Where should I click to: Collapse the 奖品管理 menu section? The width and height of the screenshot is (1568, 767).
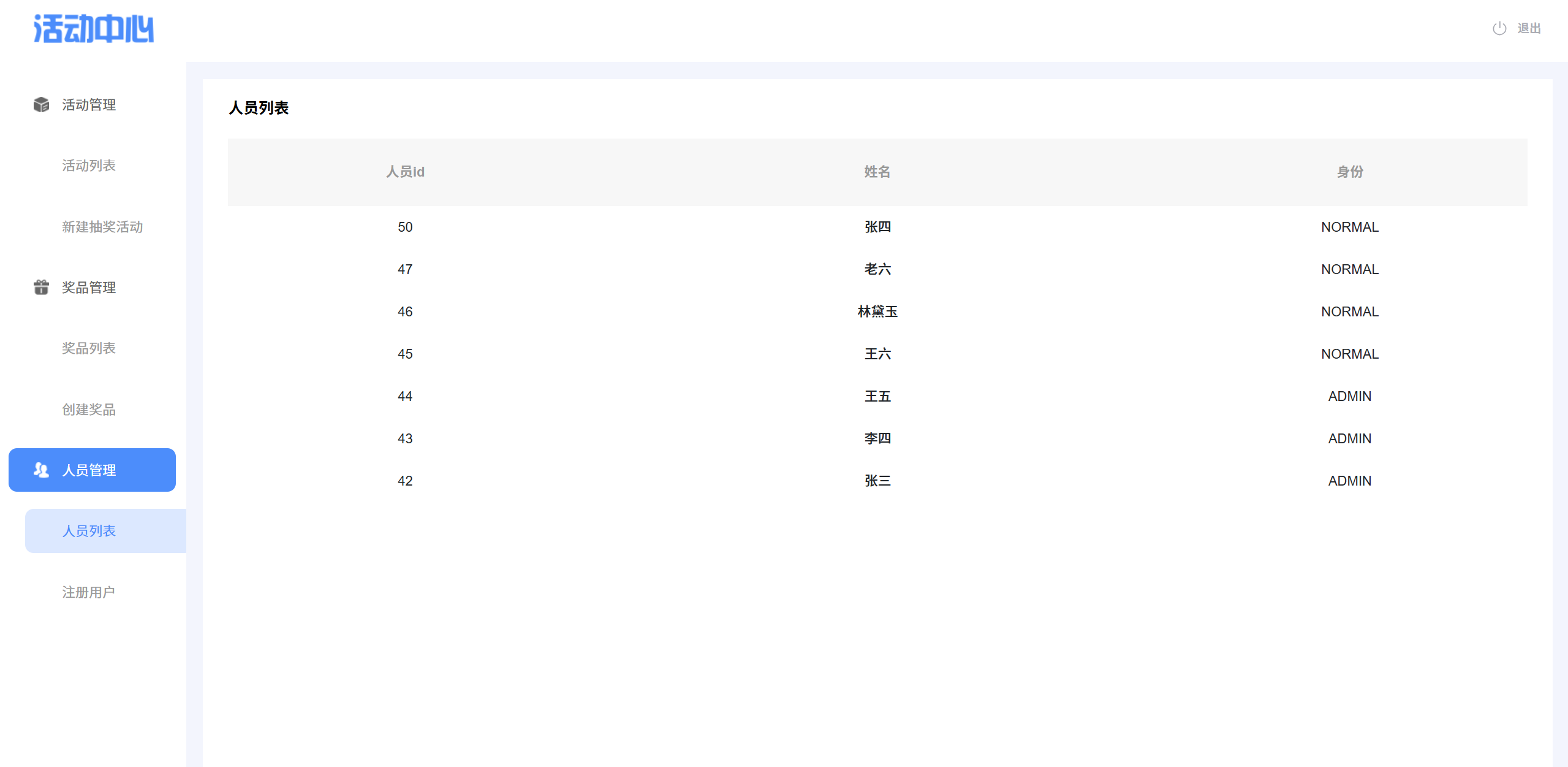coord(89,288)
